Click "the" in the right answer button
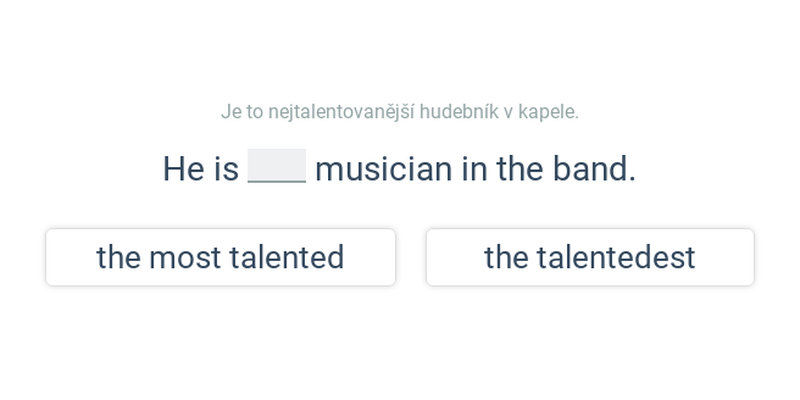Screen dimensions: 800x400 (506, 257)
